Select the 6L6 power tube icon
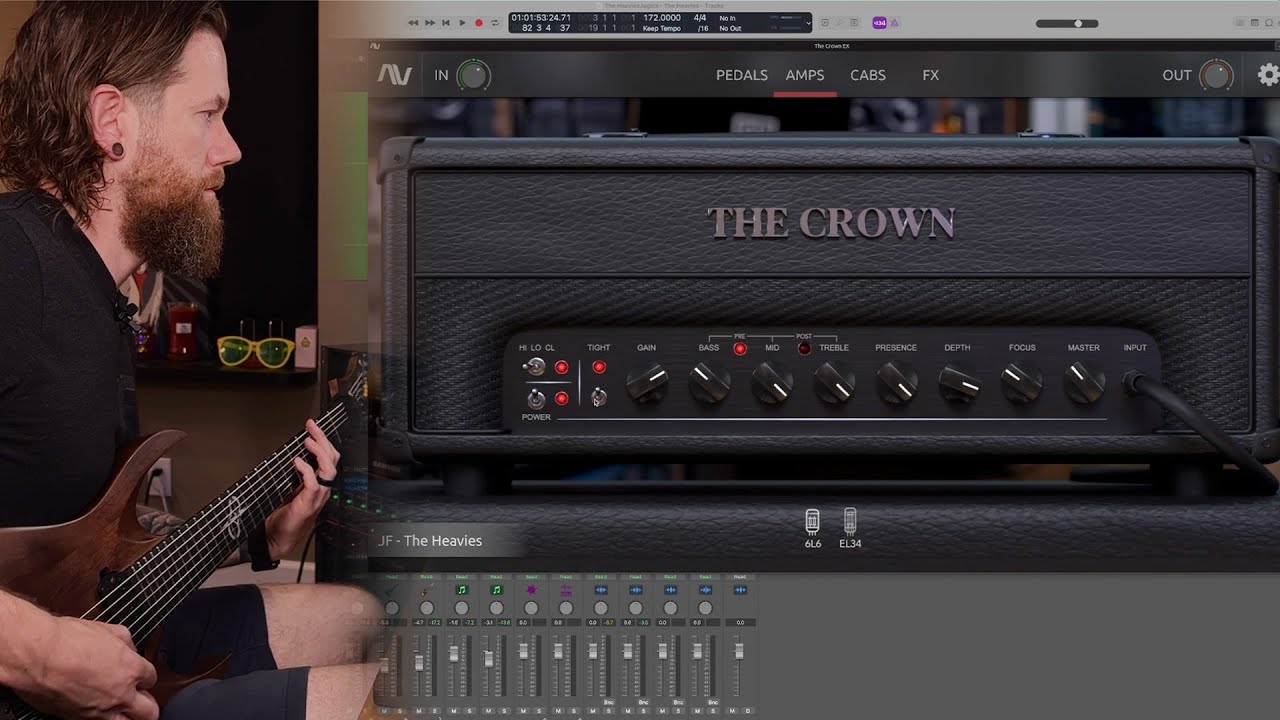This screenshot has height=720, width=1280. (x=812, y=521)
